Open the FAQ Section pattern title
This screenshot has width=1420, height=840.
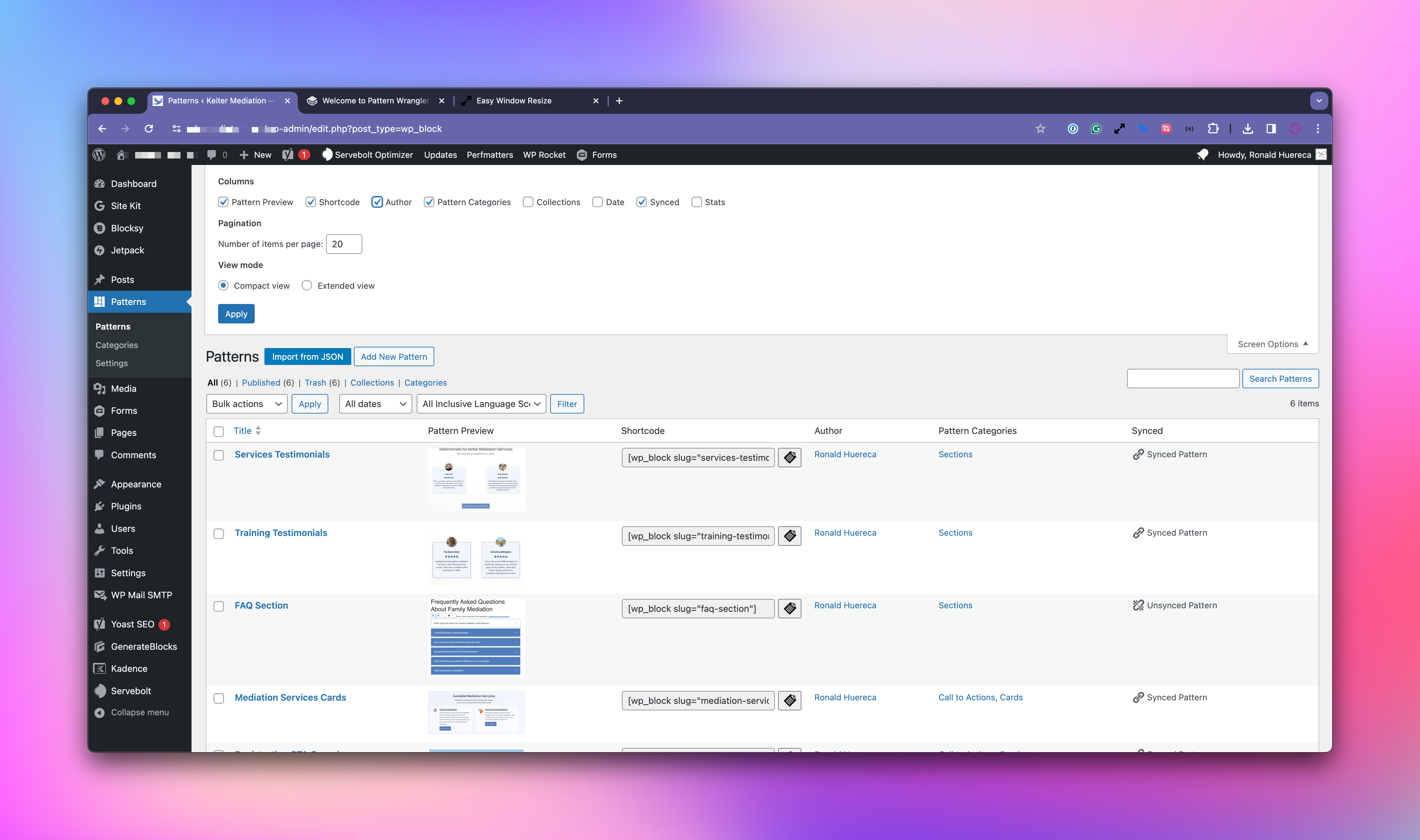coord(261,605)
